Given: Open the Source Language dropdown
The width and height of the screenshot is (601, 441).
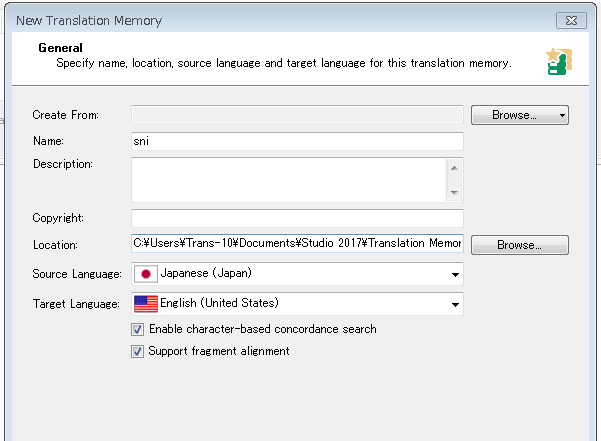Looking at the screenshot, I should 455,274.
